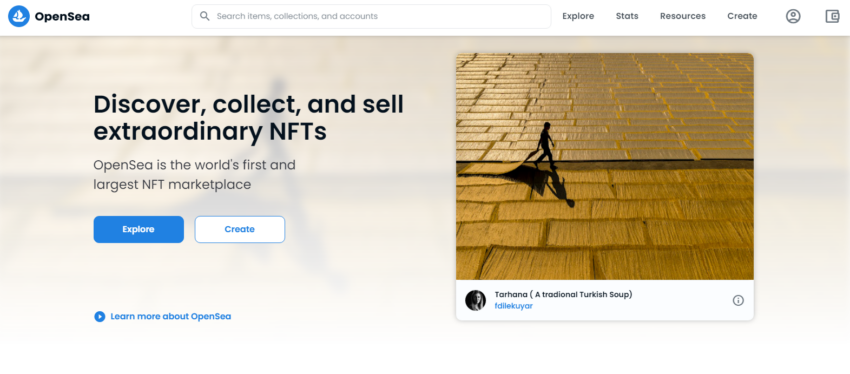This screenshot has height=374, width=850.
Task: Open the Stats menu in navigation
Action: coord(627,16)
